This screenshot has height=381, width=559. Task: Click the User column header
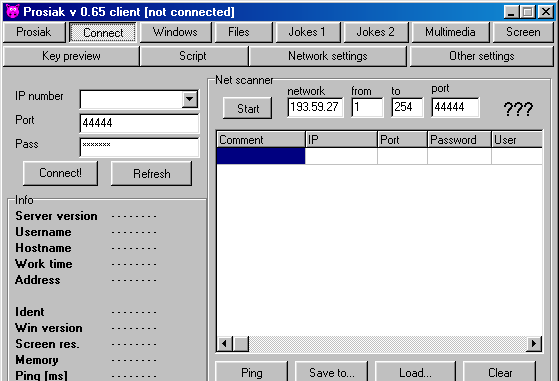click(x=517, y=139)
